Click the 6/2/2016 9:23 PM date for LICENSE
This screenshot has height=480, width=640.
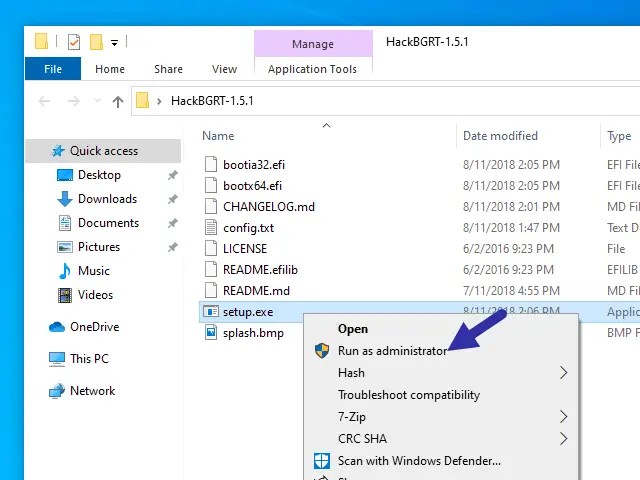pyautogui.click(x=508, y=249)
